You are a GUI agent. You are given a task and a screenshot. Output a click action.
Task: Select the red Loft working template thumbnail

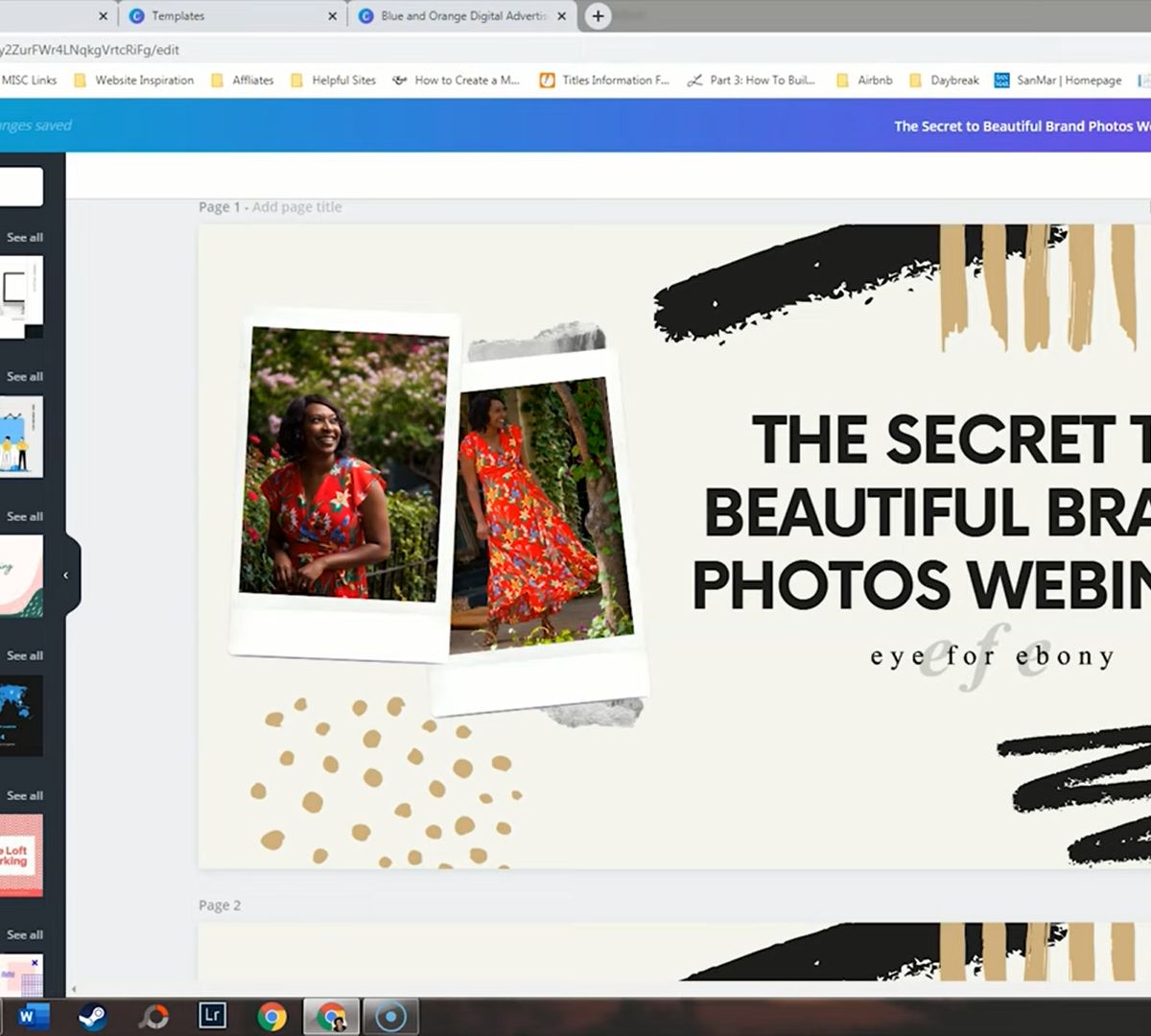click(21, 856)
